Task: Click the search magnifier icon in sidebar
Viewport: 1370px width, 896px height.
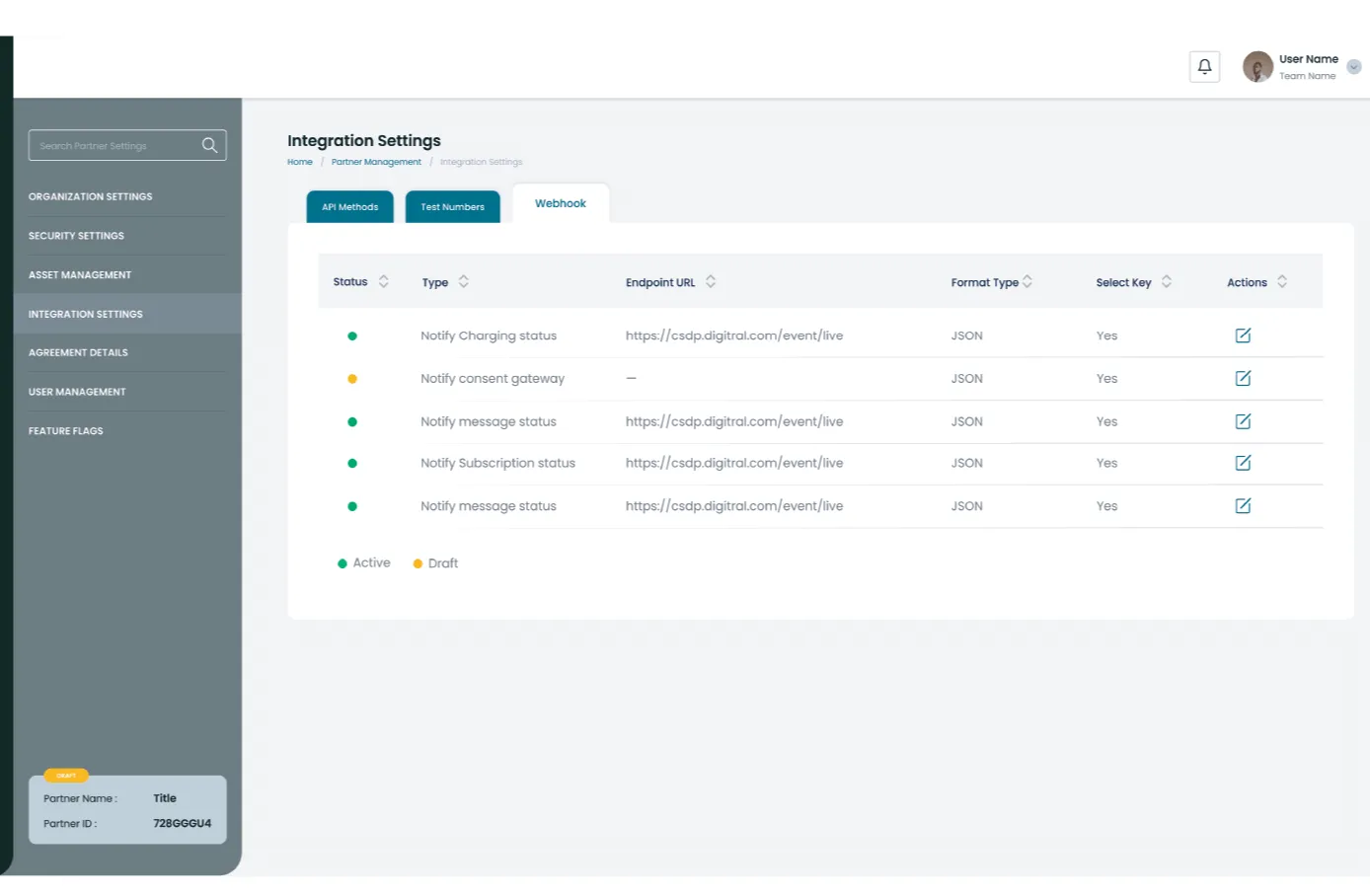Action: 209,145
